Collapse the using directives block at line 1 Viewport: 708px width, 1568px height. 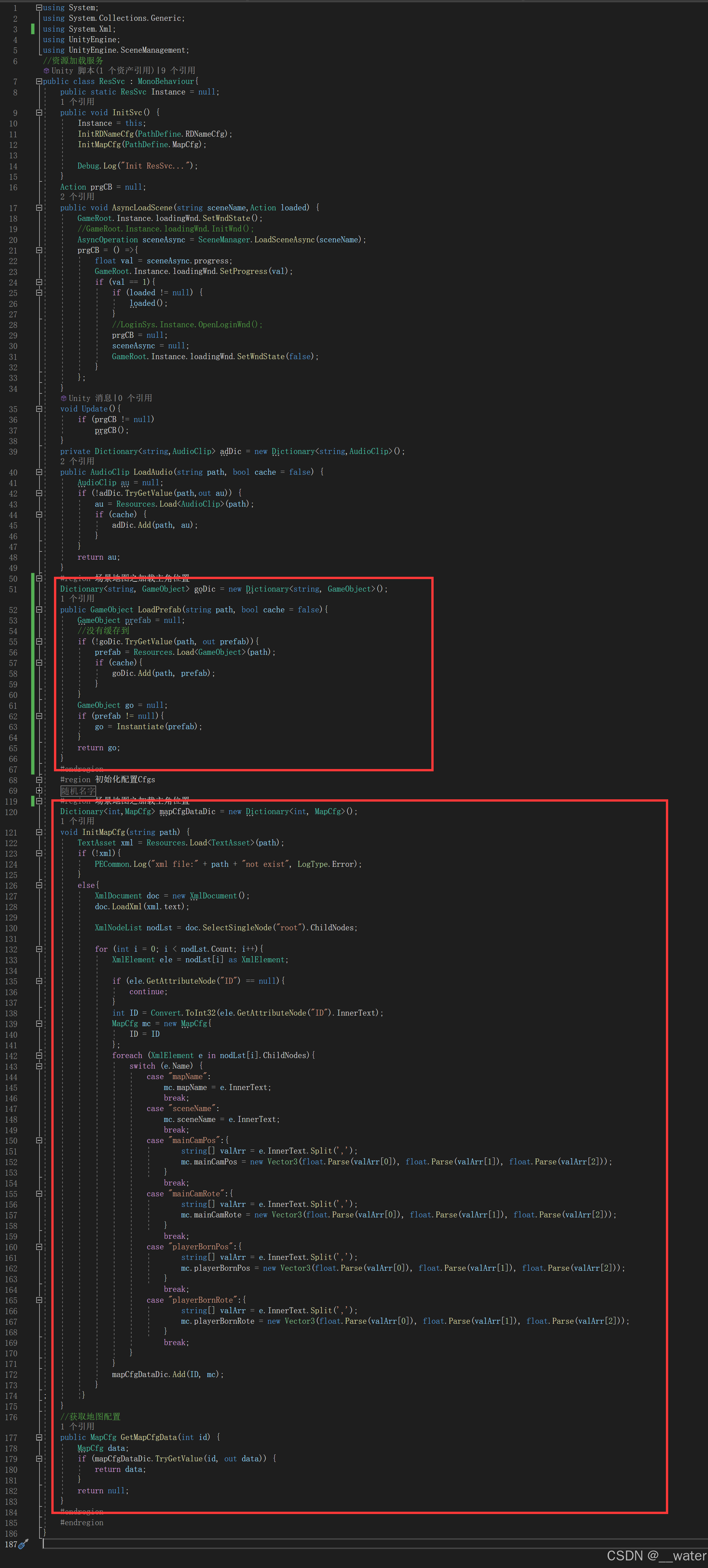pyautogui.click(x=39, y=7)
